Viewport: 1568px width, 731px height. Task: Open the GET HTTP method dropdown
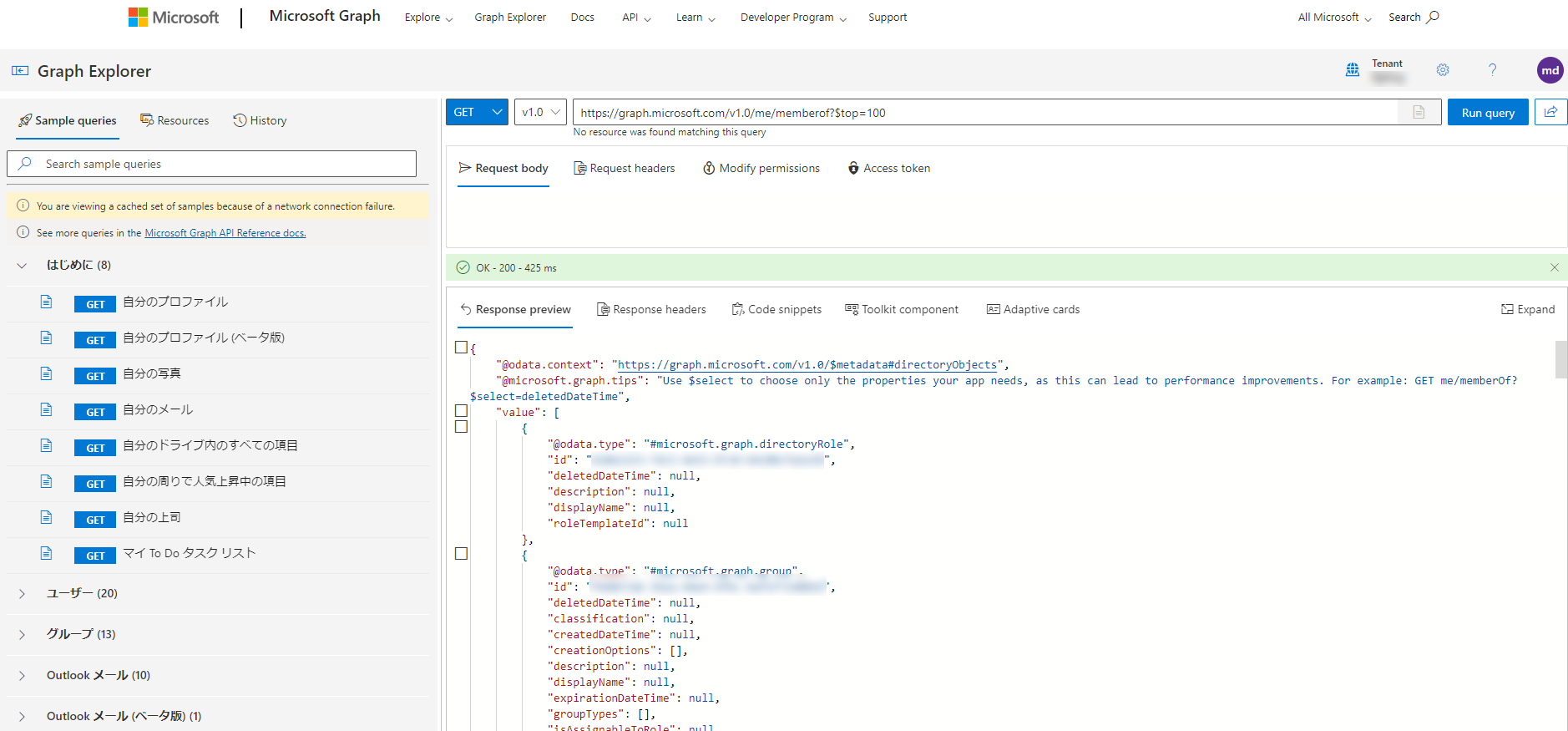(x=477, y=112)
